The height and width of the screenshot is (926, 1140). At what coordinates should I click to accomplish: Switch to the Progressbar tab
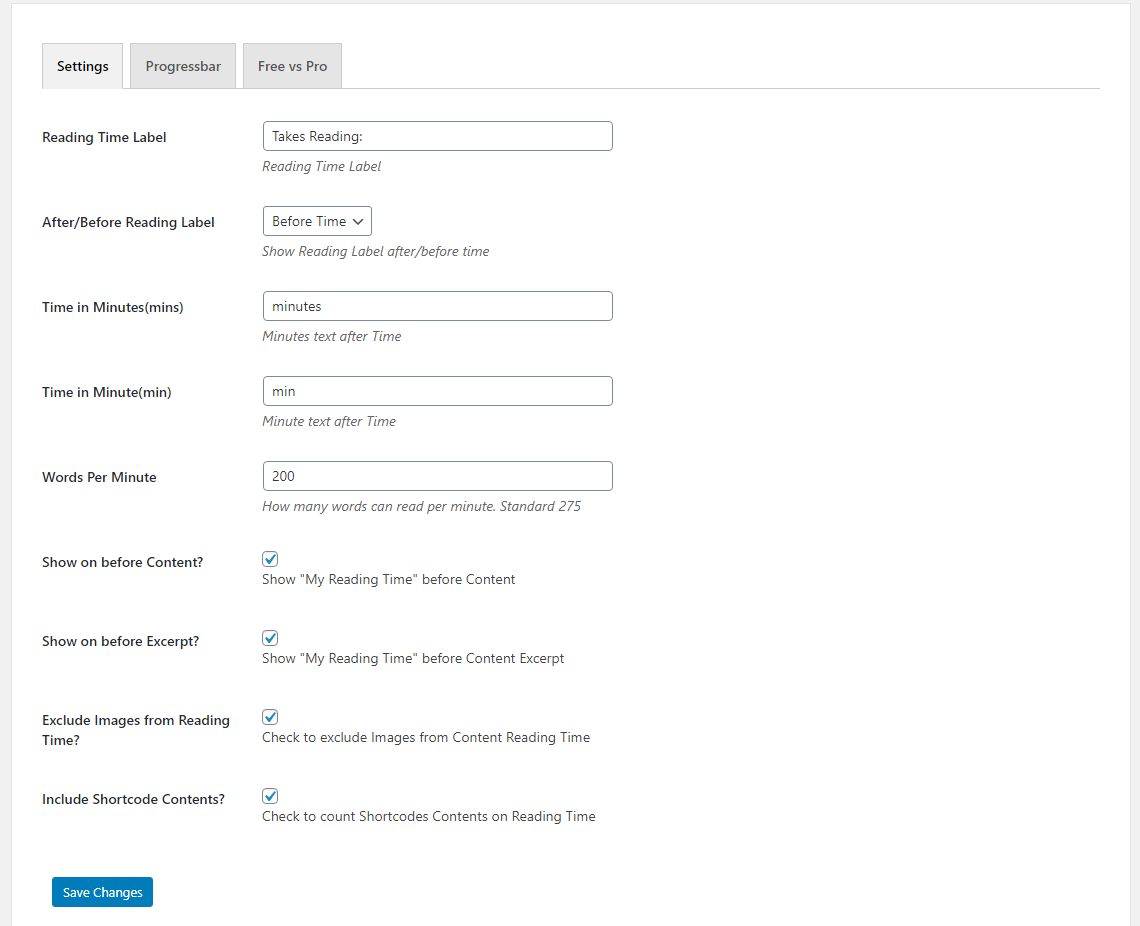tap(183, 66)
